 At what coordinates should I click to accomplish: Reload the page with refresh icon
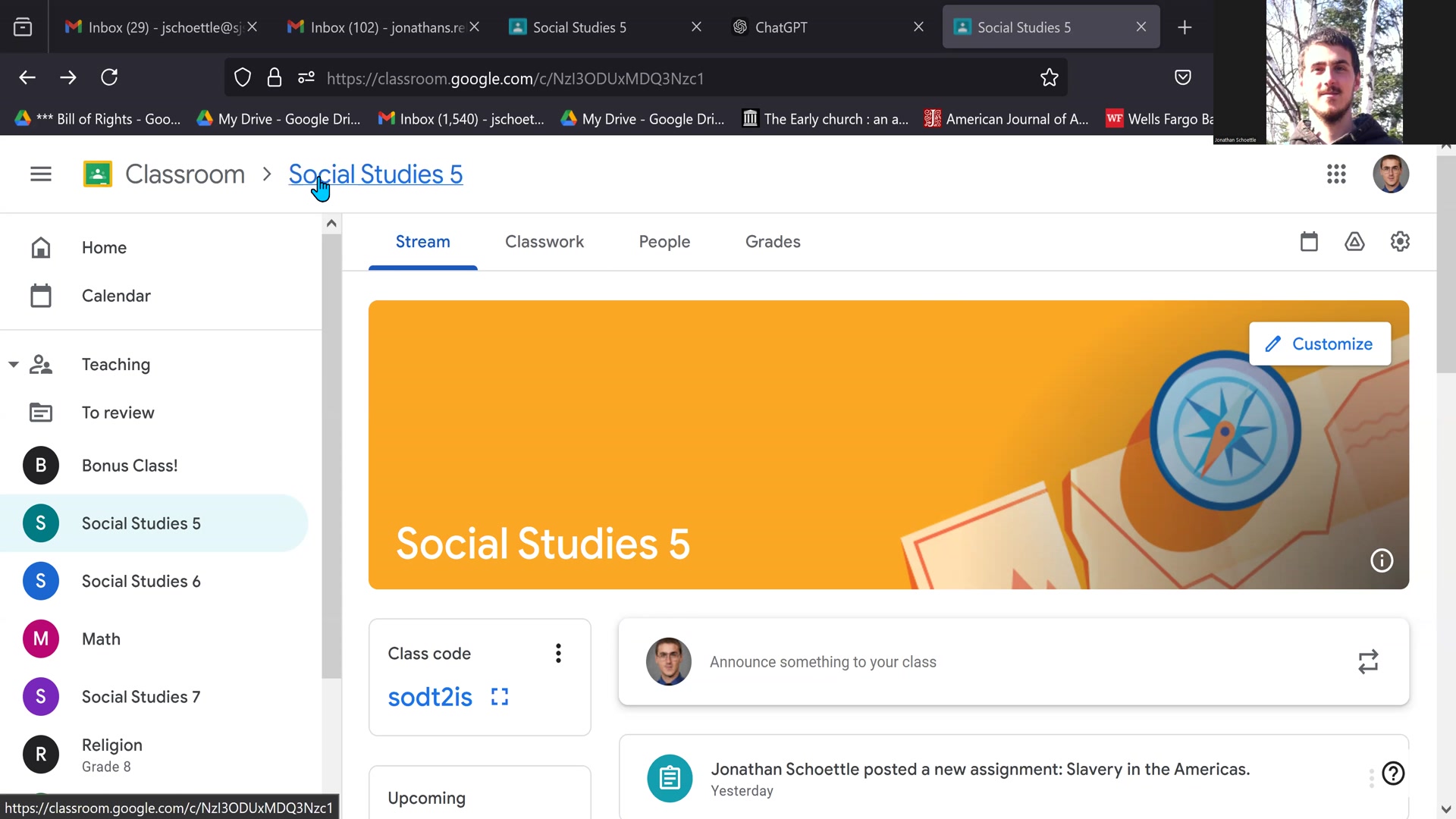coord(109,77)
